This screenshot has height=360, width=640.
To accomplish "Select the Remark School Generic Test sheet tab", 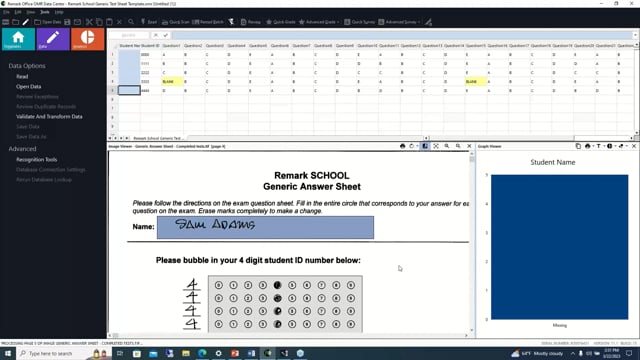I will (158, 138).
